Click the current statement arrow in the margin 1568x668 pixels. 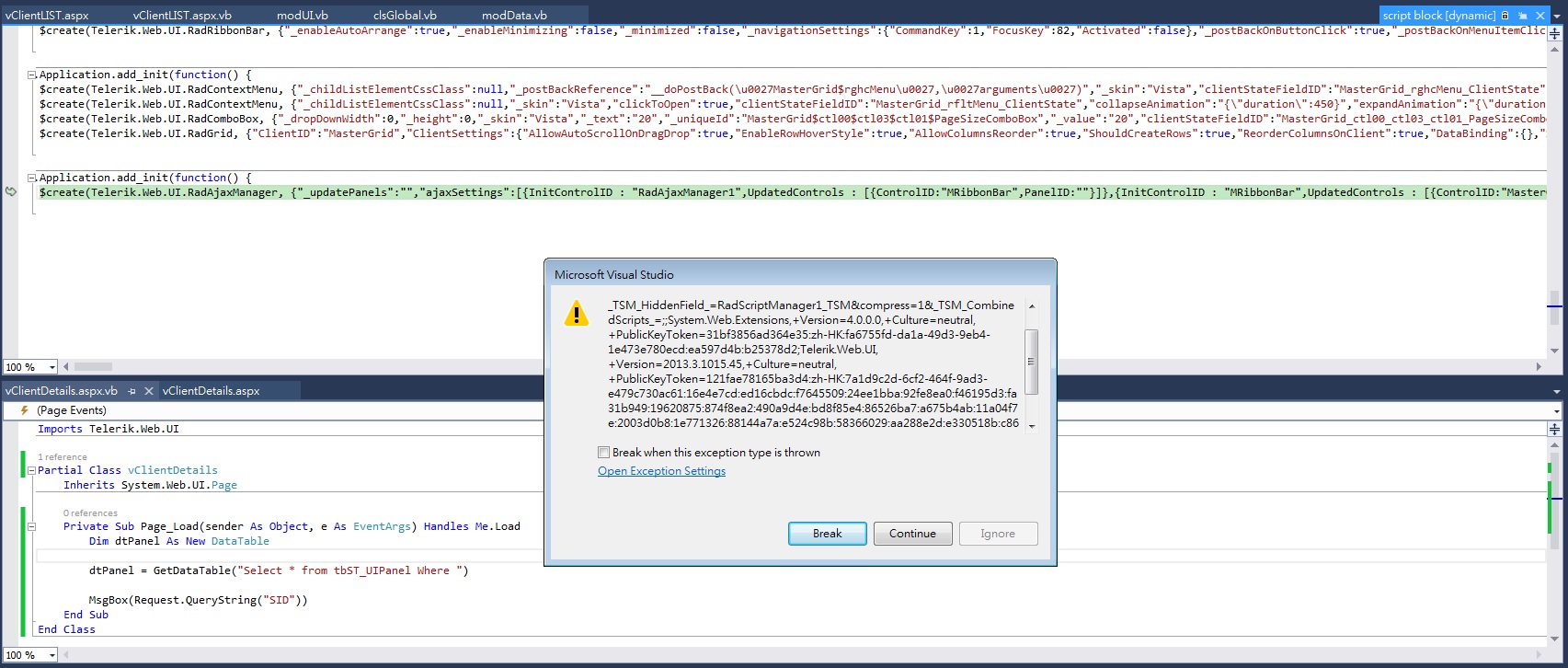(x=11, y=192)
